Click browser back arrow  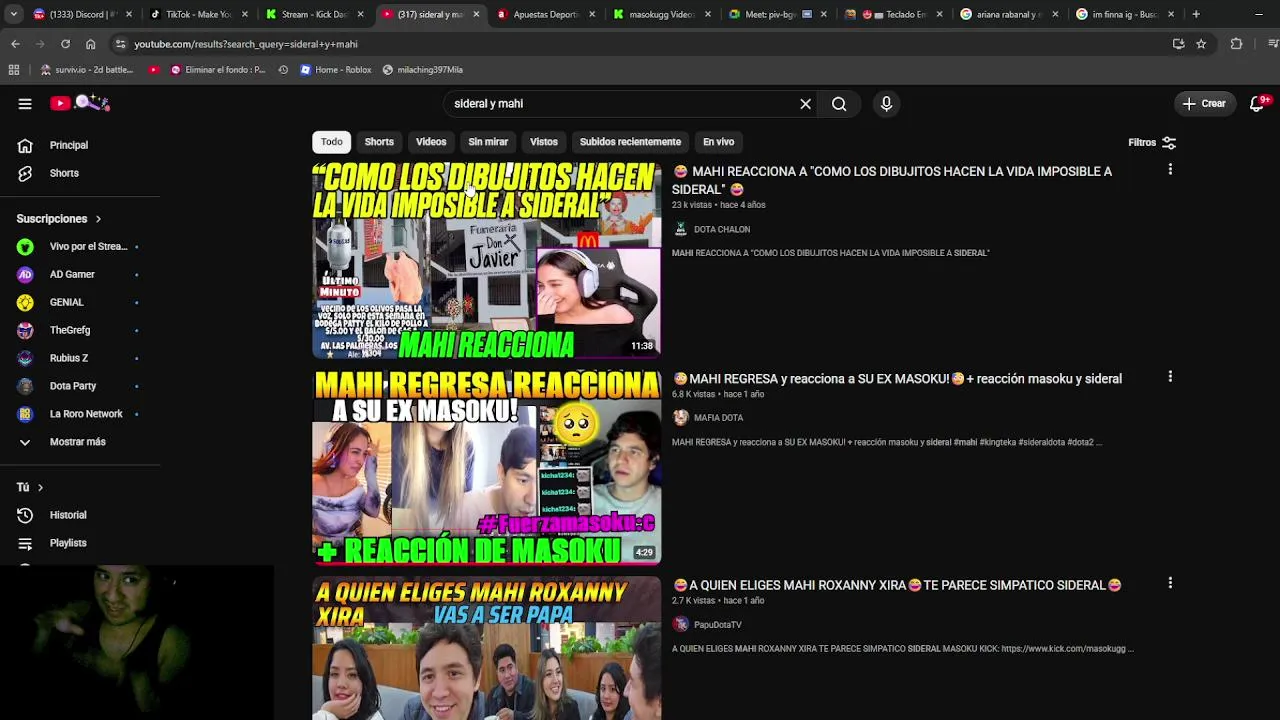click(x=15, y=44)
